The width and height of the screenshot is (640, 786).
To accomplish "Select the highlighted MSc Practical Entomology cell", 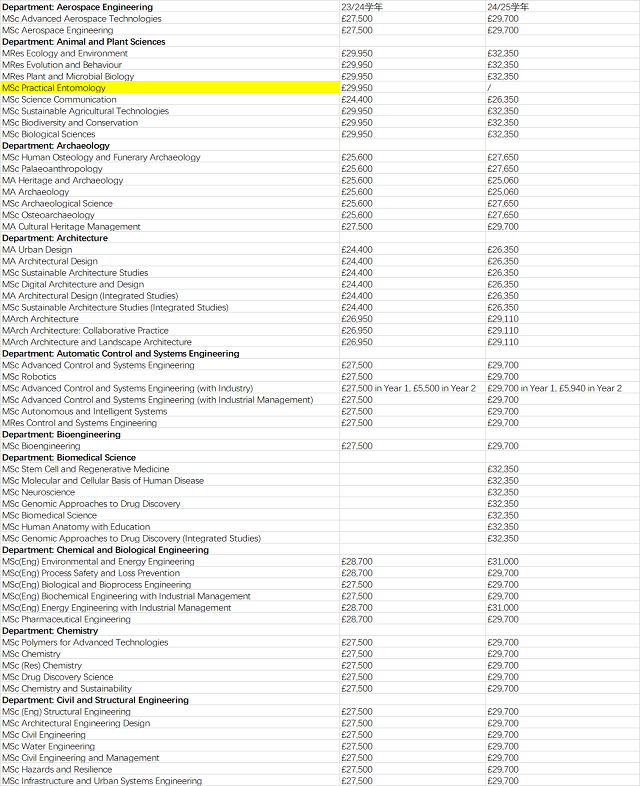I will pyautogui.click(x=170, y=88).
